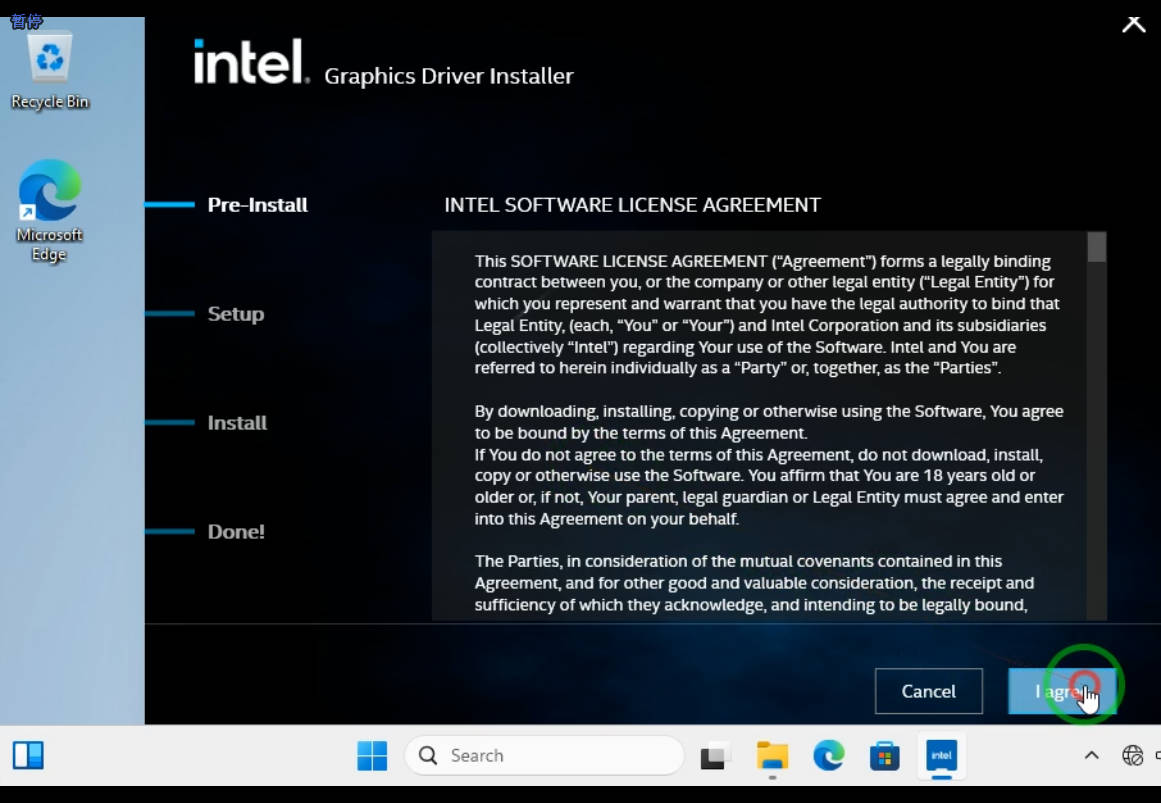Select the Microsoft Edge desktop shortcut
The image size is (1161, 803).
click(x=49, y=210)
